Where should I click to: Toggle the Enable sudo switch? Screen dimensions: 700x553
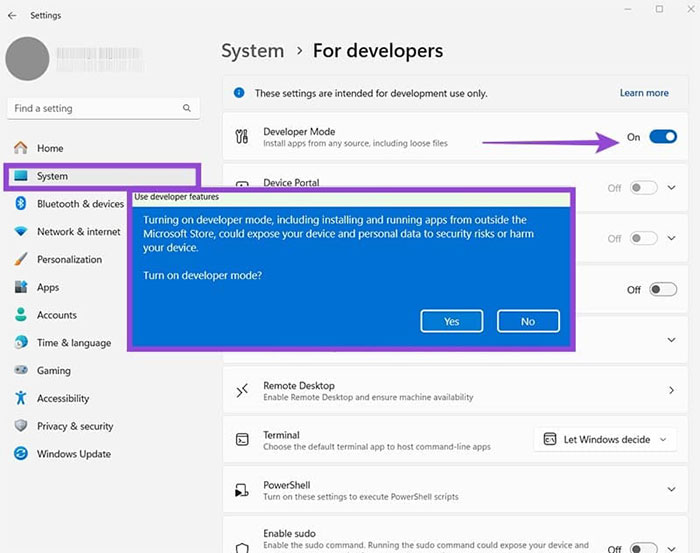pyautogui.click(x=644, y=547)
